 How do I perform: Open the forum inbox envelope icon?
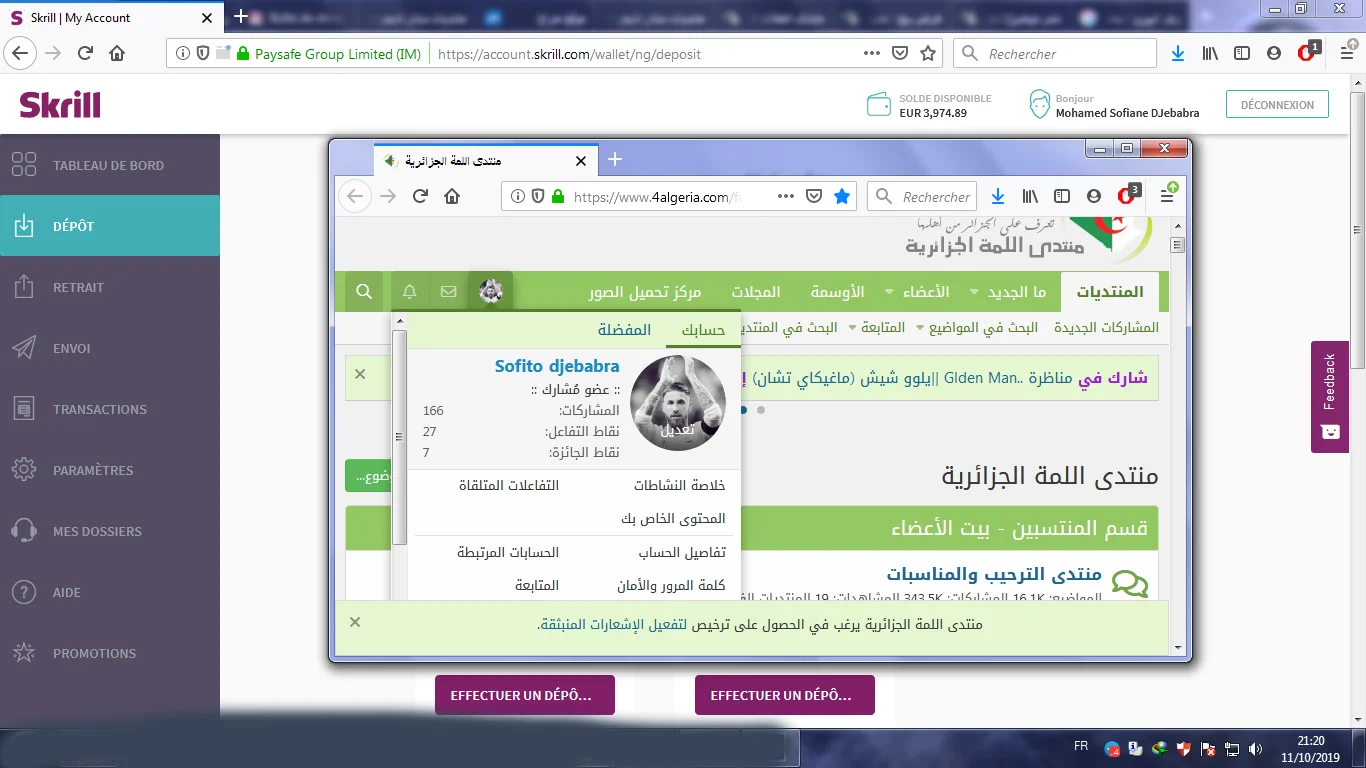(448, 292)
